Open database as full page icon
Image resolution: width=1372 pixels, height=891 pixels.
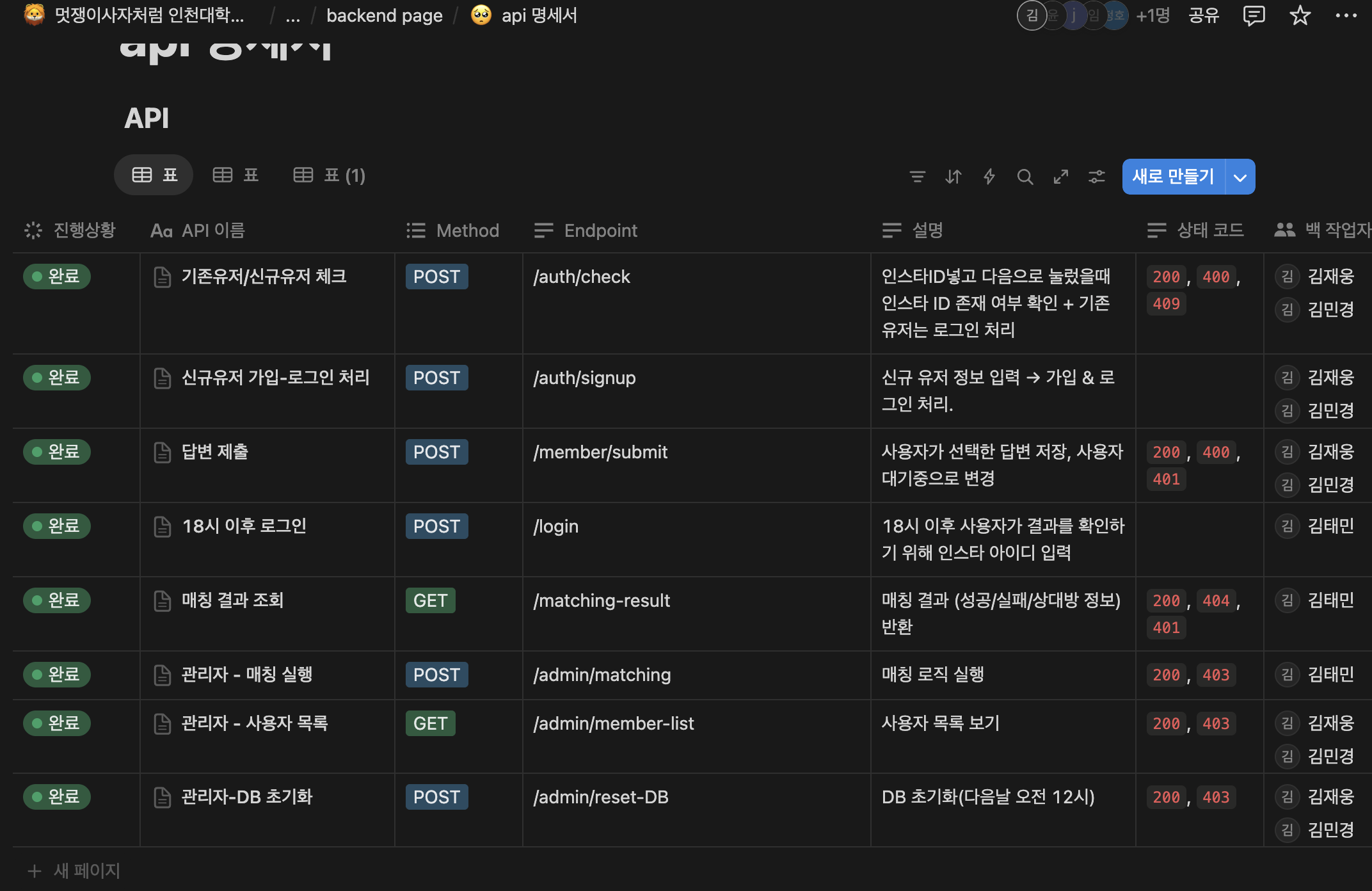(1061, 177)
